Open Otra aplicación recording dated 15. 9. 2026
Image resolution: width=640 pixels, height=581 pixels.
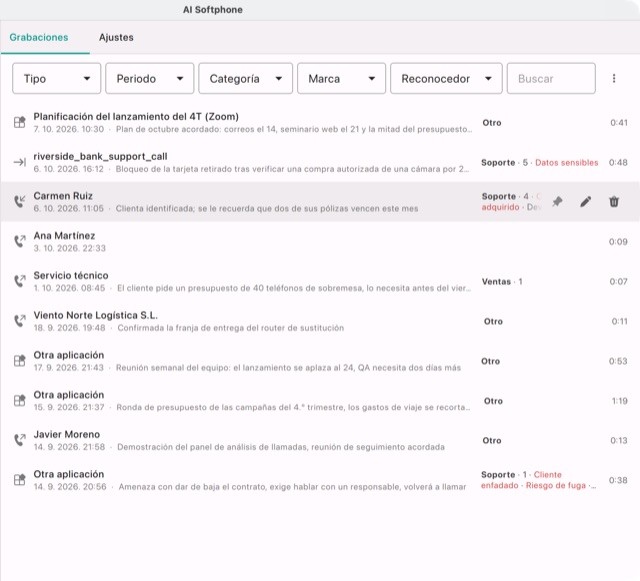[x=320, y=401]
